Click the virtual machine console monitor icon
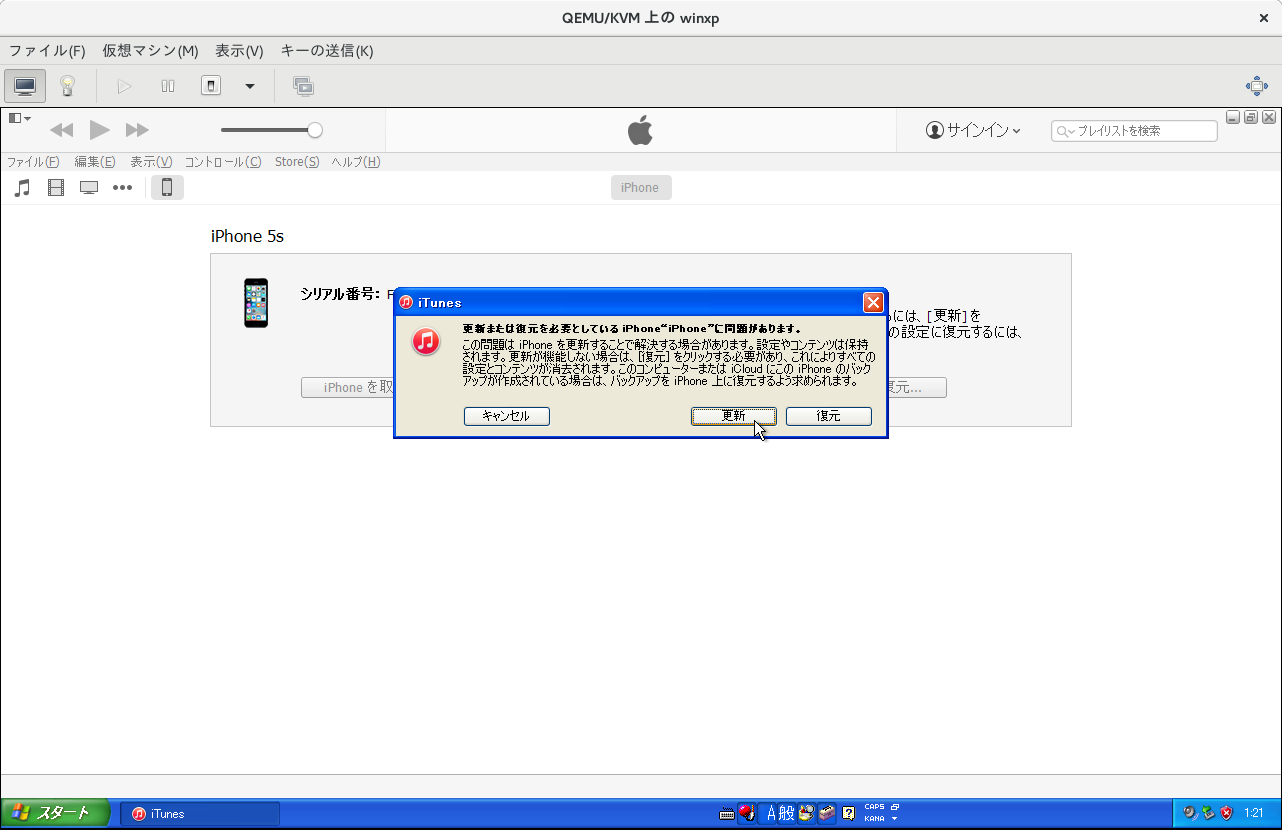Image resolution: width=1282 pixels, height=830 pixels. click(x=25, y=86)
